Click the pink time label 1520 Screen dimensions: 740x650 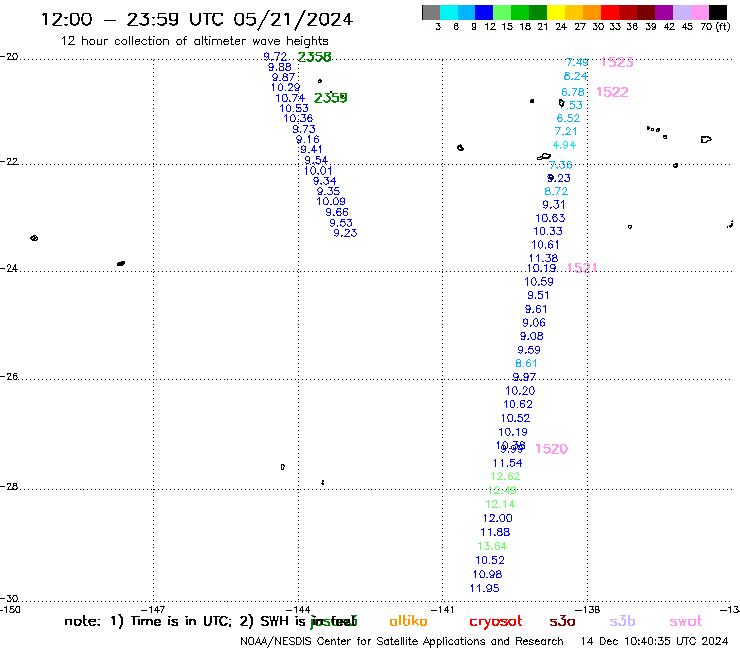(551, 449)
